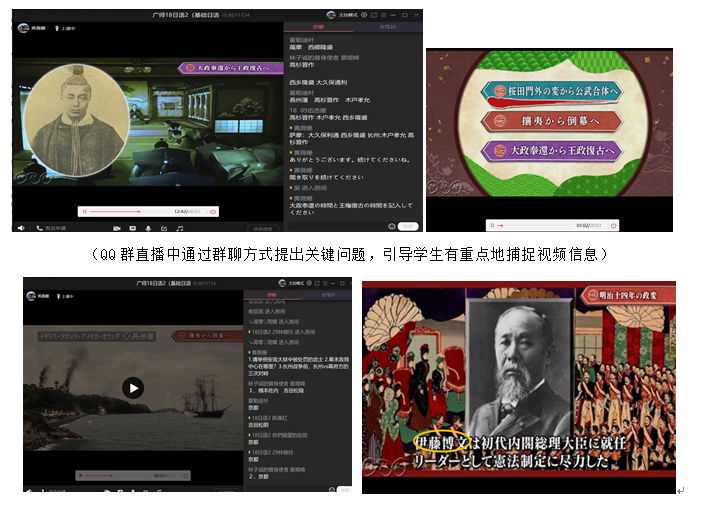709x510 pixels.
Task: Mute the speaker volume in top window
Action: [x=21, y=228]
